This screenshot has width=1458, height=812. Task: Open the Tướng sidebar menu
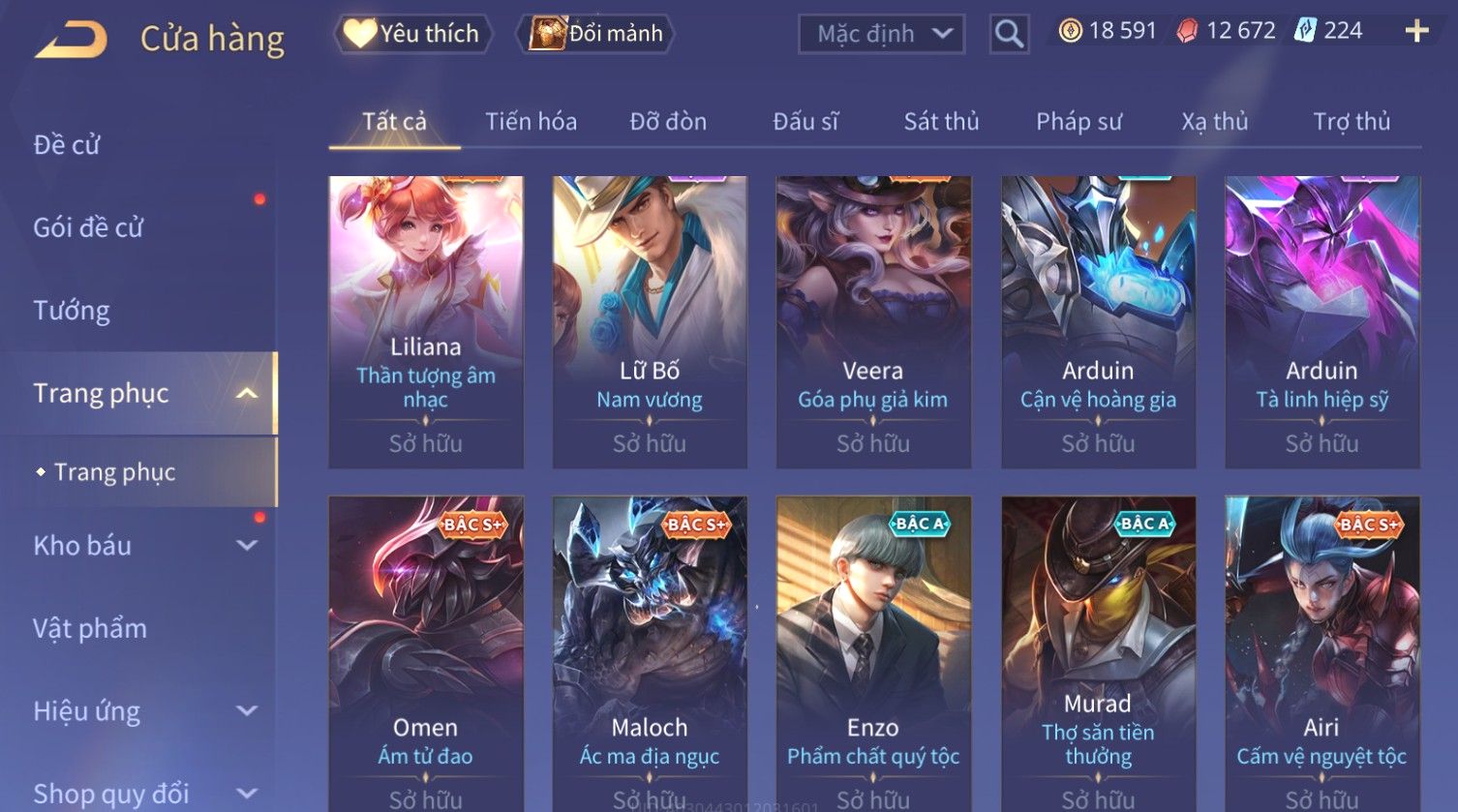(72, 311)
